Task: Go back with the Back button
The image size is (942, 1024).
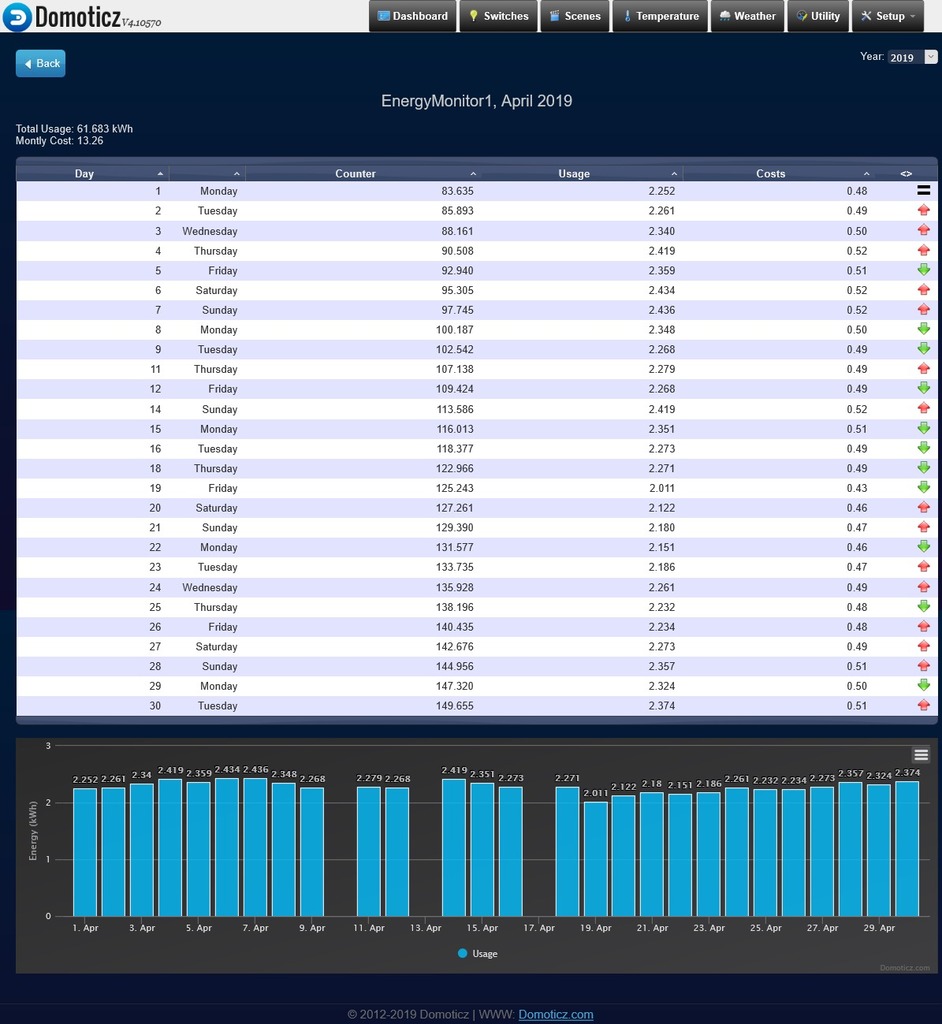Action: (x=41, y=63)
